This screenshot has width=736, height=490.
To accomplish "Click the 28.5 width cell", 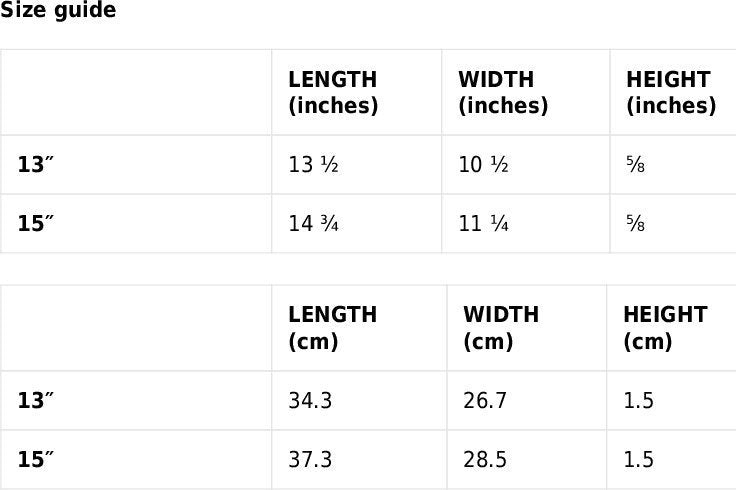I will (485, 460).
